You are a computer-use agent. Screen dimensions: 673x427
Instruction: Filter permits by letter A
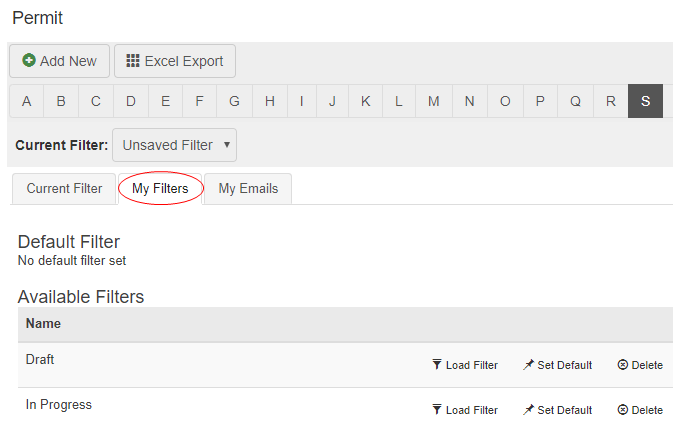(27, 101)
